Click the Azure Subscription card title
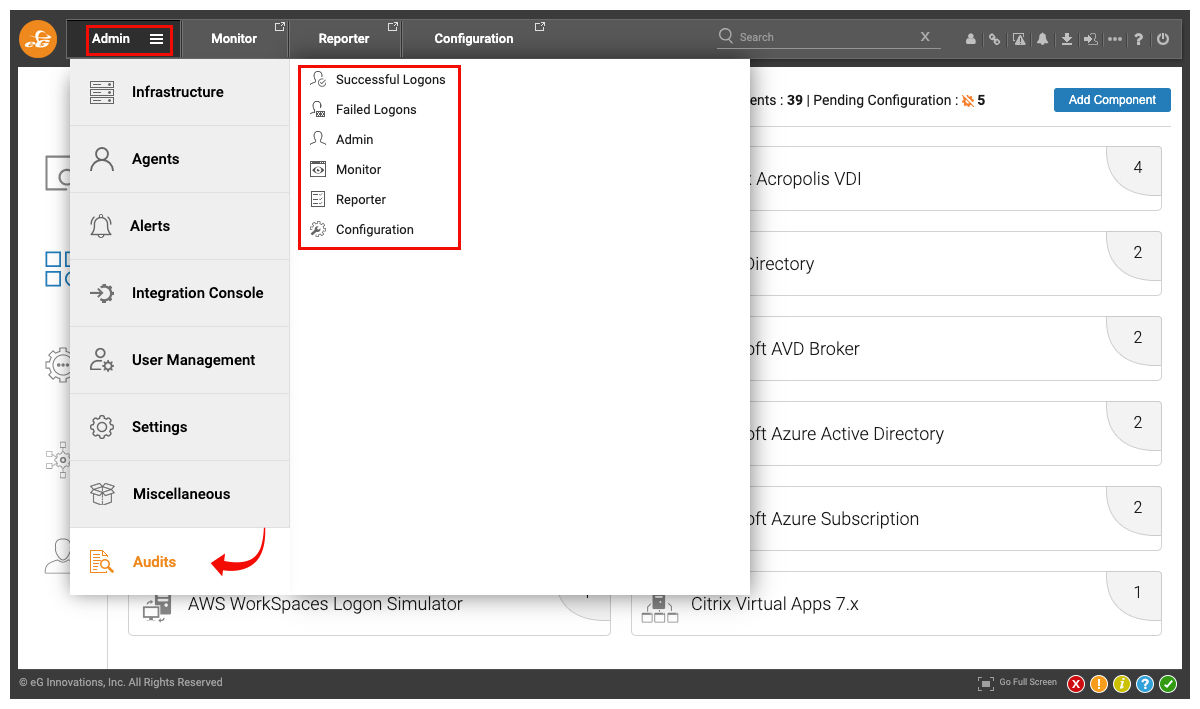 (x=833, y=519)
